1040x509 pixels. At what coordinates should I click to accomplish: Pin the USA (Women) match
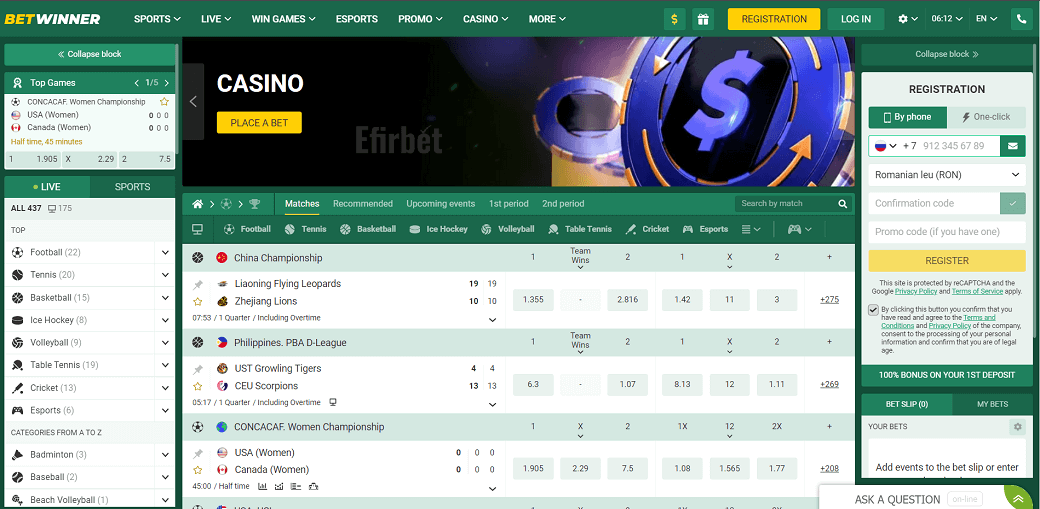[198, 453]
